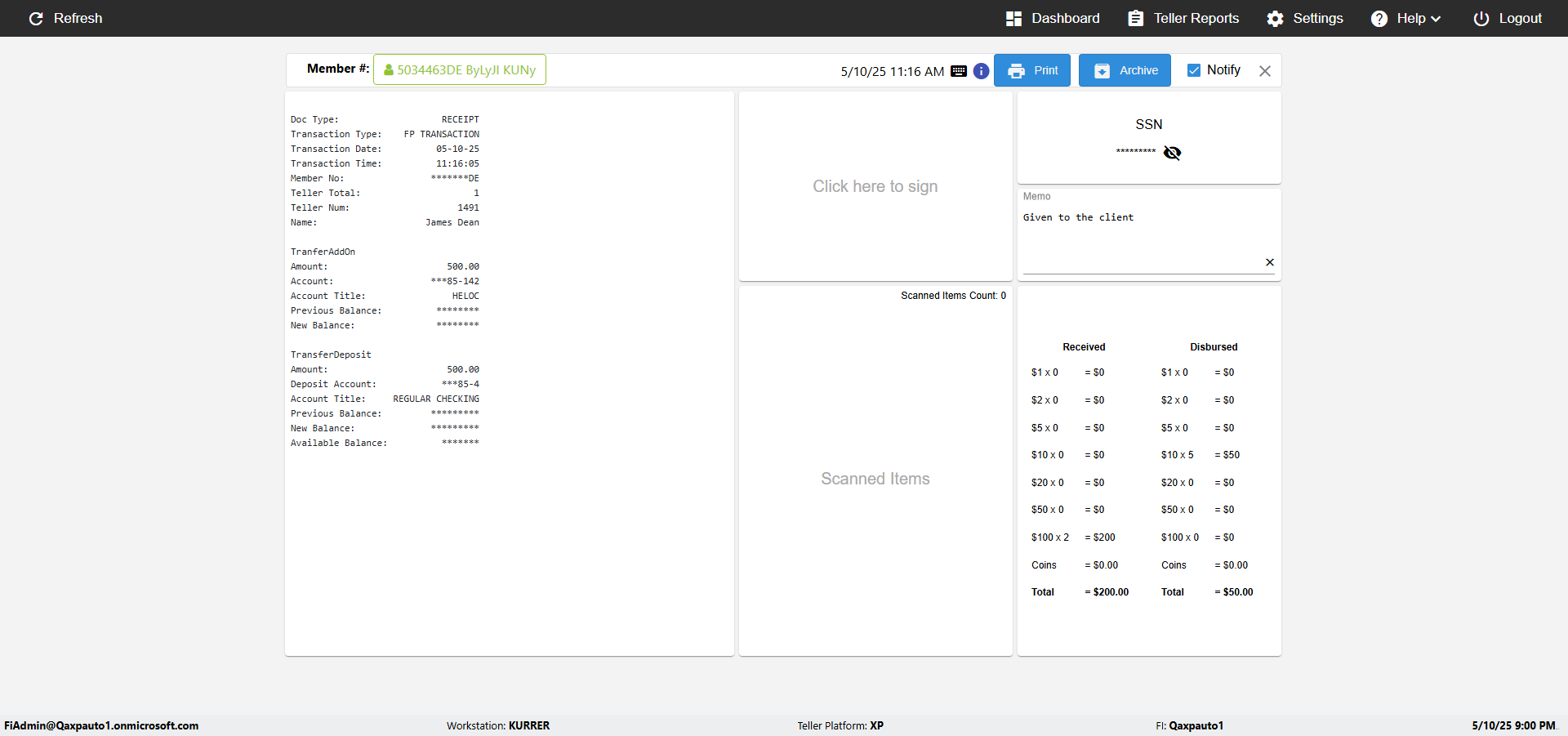Click the Scanned Items Count: 0 label
The image size is (1568, 736).
953,296
